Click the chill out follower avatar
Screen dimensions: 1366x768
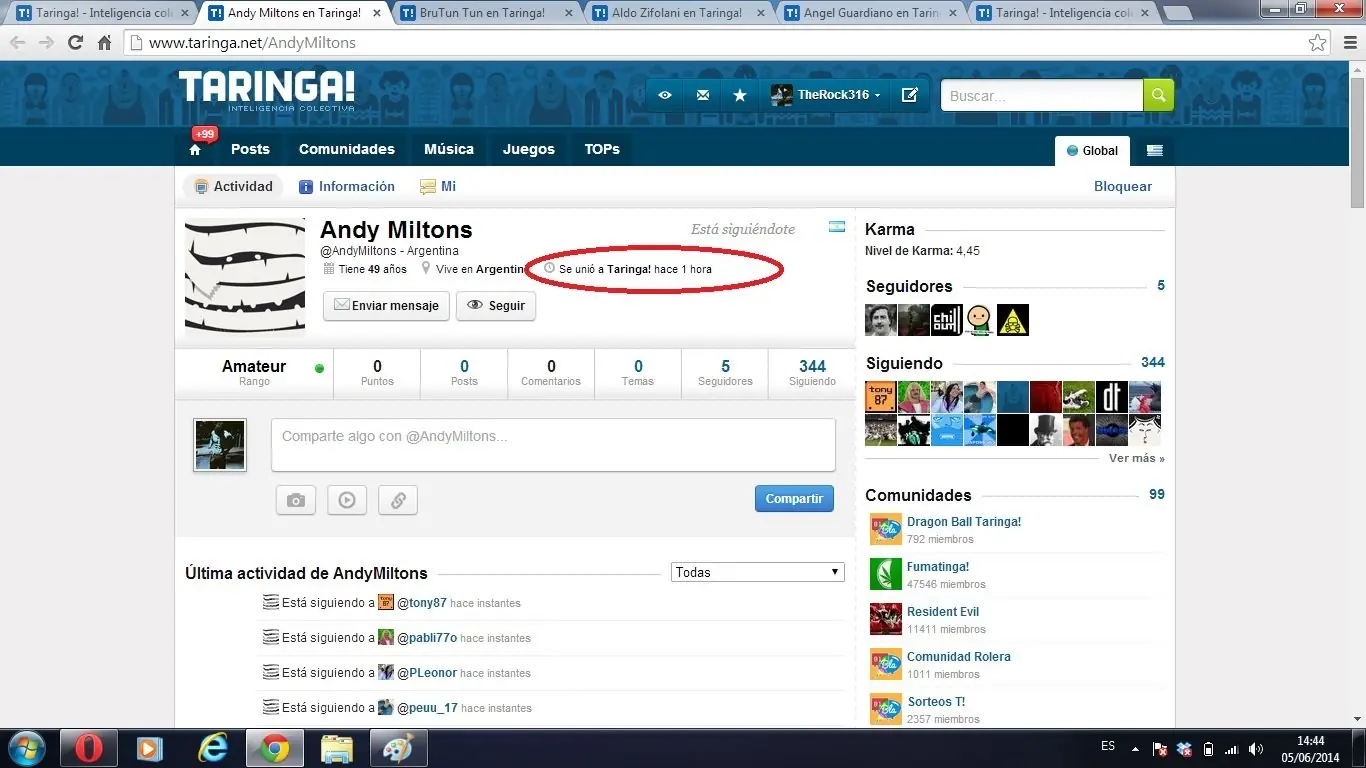click(947, 320)
